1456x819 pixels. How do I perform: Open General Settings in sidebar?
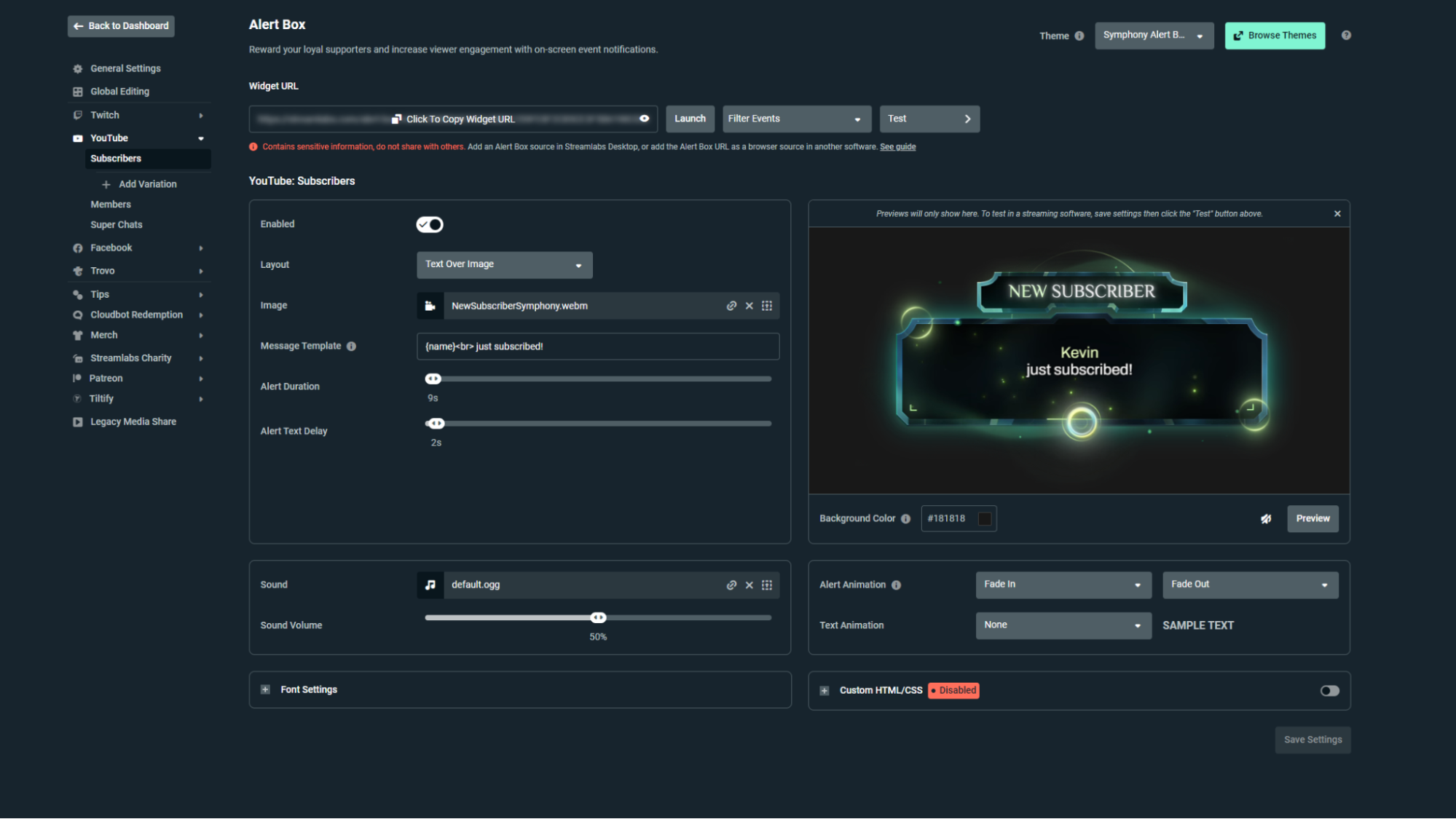125,68
